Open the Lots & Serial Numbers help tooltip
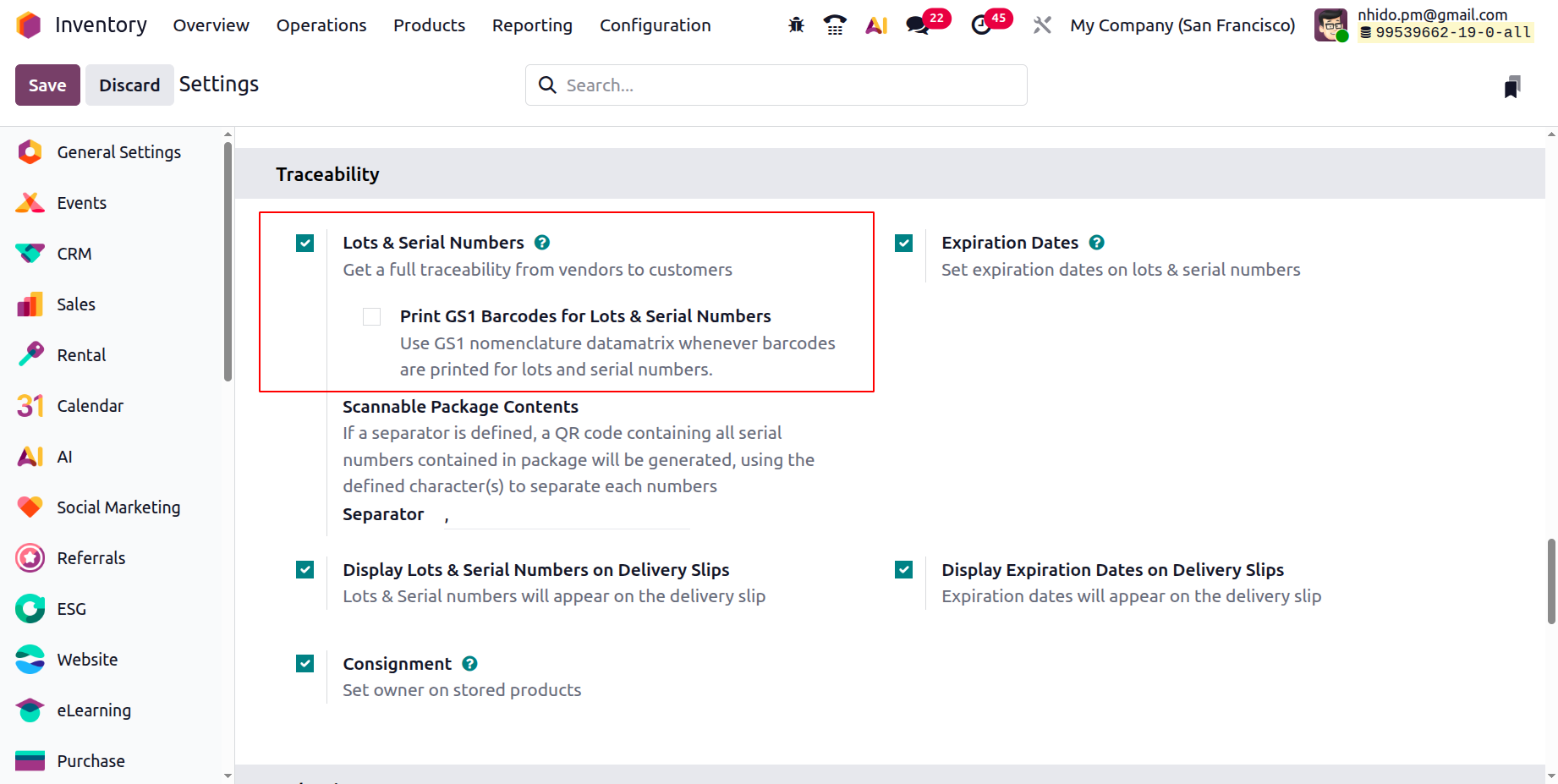 click(541, 242)
